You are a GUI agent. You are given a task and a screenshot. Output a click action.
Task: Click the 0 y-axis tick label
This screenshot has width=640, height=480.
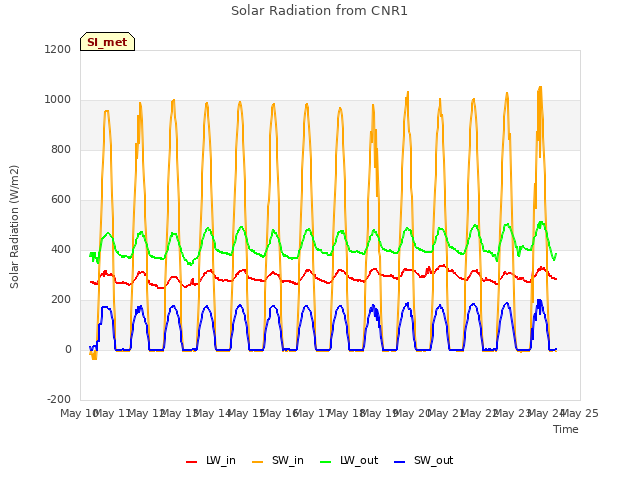[68, 349]
